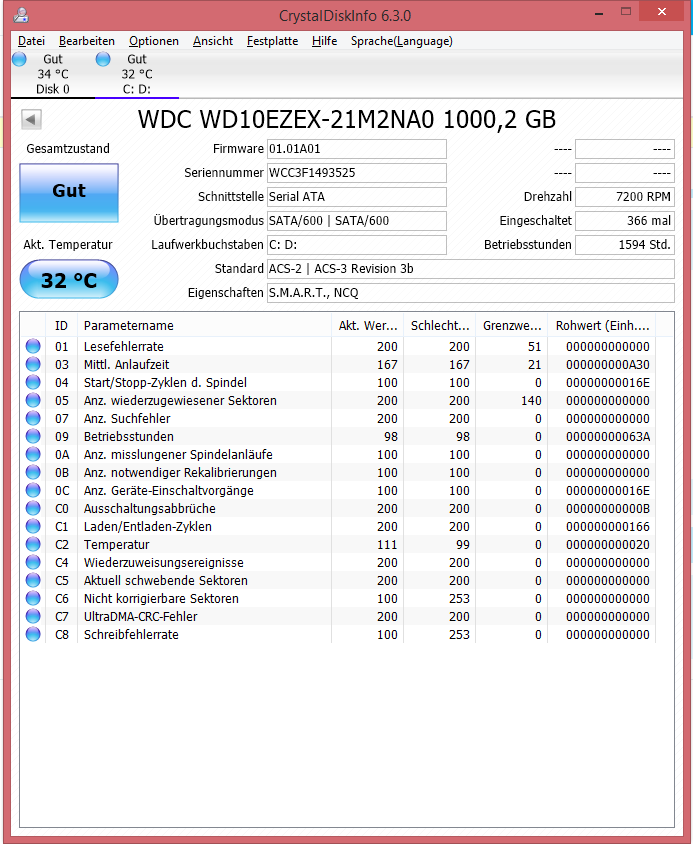Click status icon of Aktuell schwebende Sektoren row
Screen dimensions: 693x844
(33, 580)
